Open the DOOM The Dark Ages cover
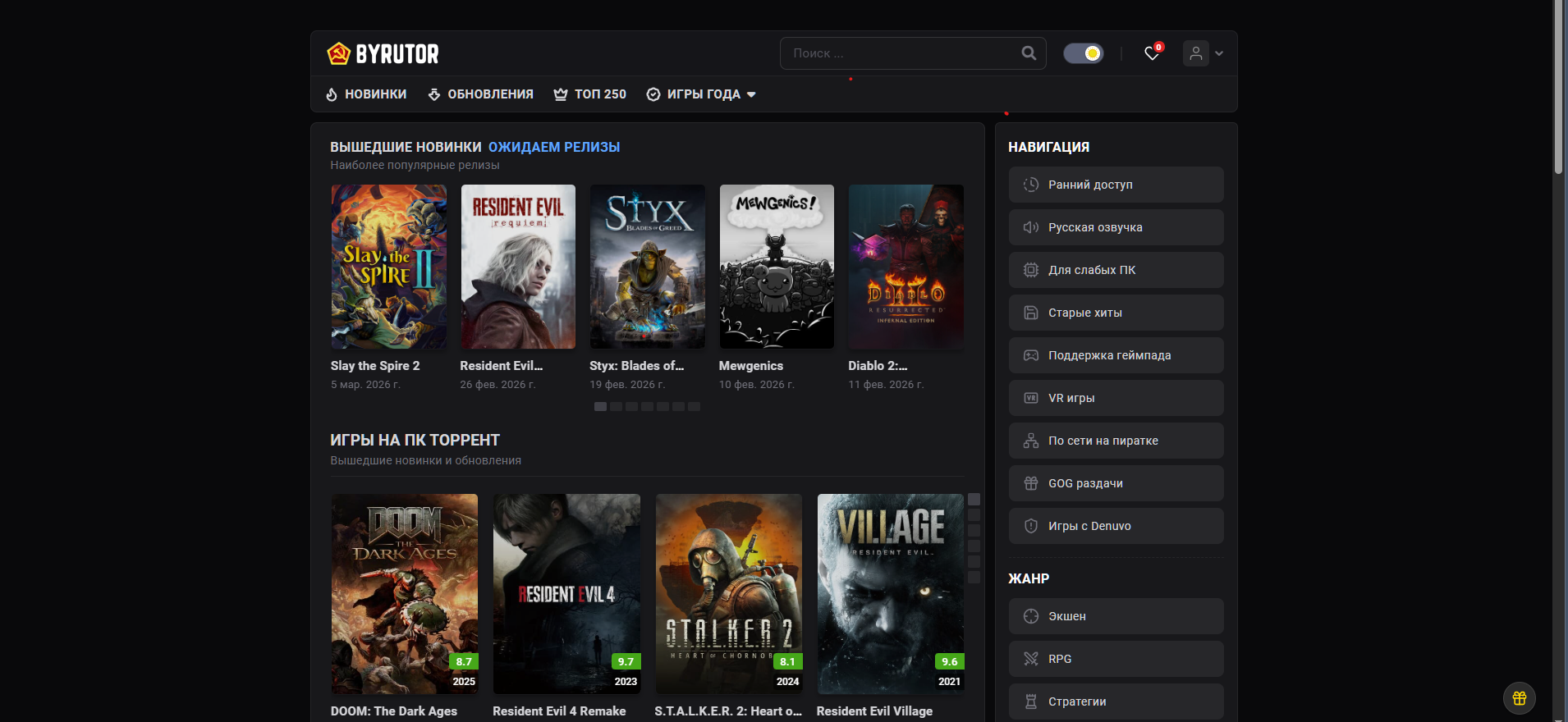 pos(405,594)
